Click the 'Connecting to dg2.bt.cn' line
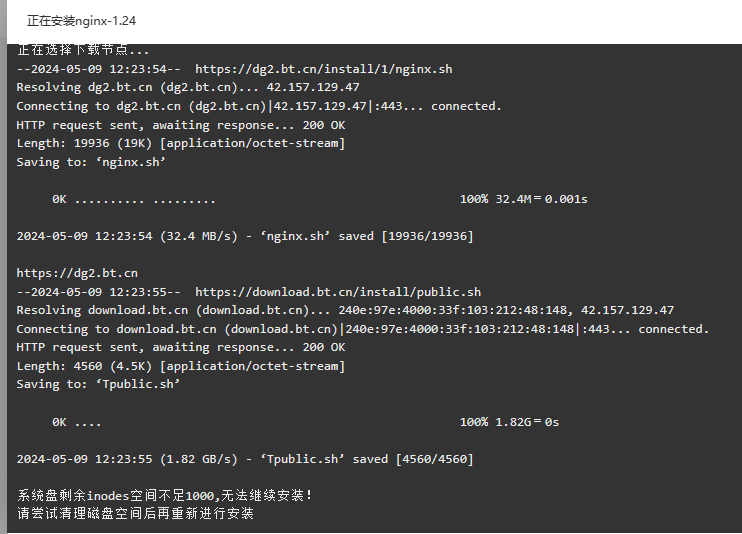 click(x=259, y=107)
